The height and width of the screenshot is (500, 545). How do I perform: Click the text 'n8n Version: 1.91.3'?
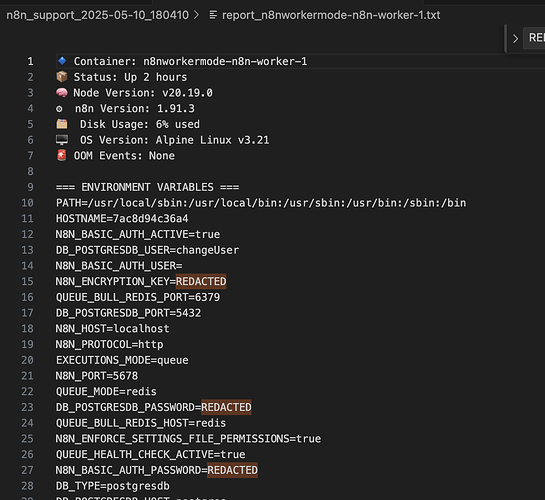tap(135, 108)
